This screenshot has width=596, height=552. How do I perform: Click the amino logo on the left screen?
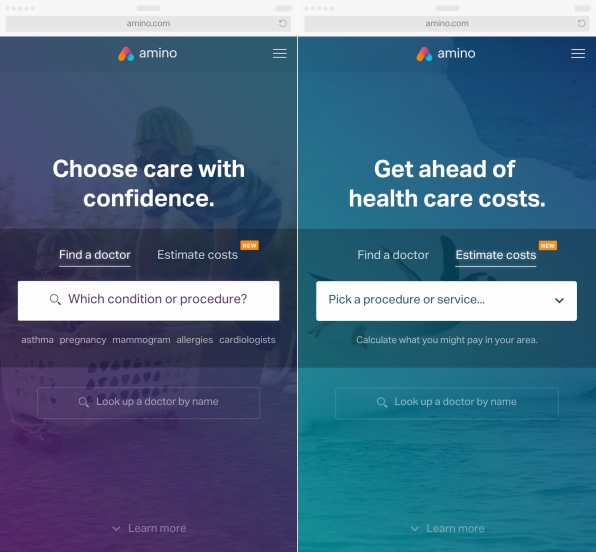tap(147, 54)
